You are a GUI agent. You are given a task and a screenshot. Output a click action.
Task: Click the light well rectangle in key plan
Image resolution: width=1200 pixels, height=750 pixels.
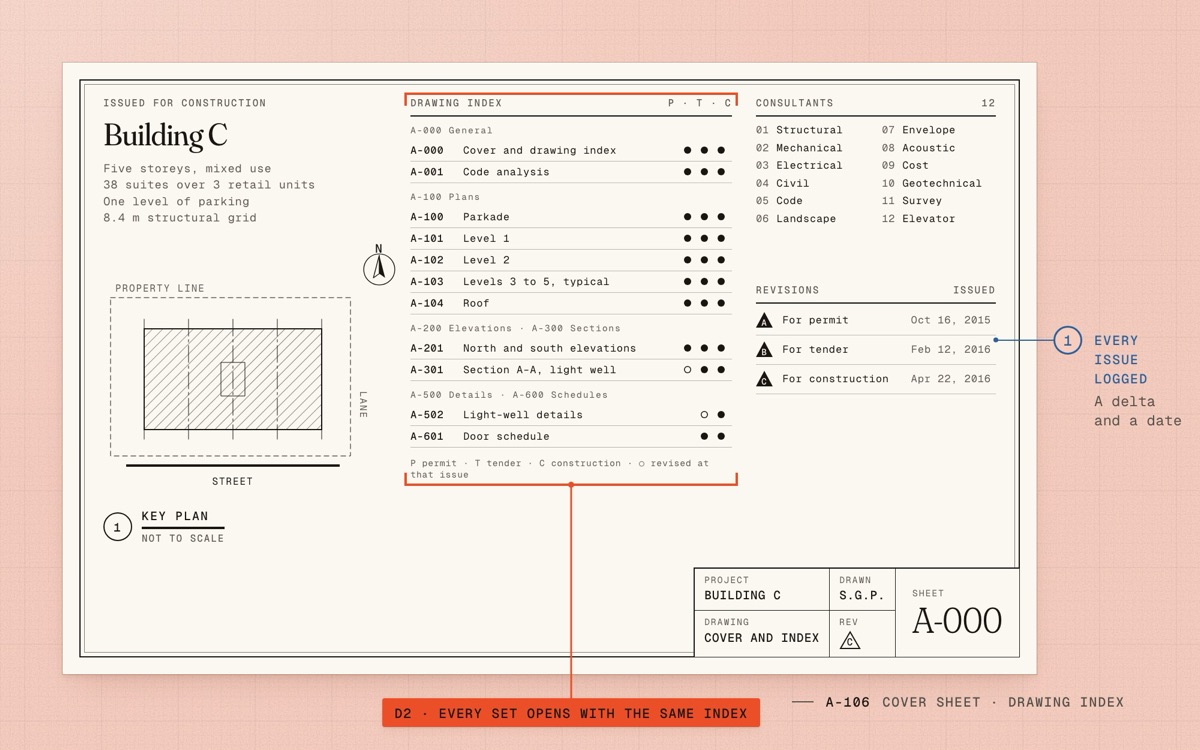(x=233, y=379)
